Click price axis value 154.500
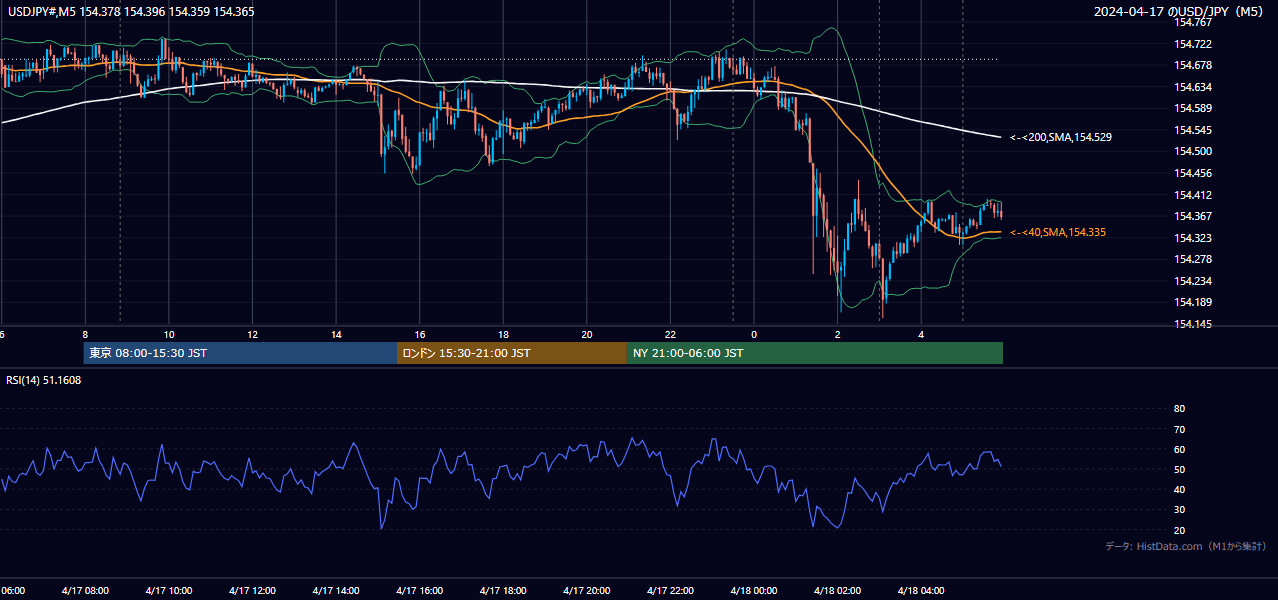Image resolution: width=1278 pixels, height=600 pixels. (x=1192, y=152)
